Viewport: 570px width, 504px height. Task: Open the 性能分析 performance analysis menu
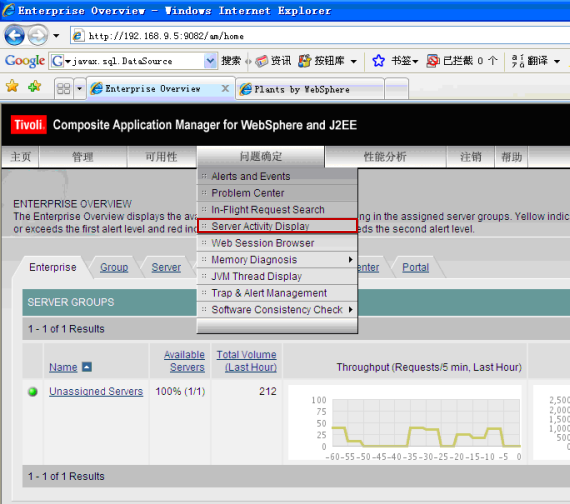click(x=385, y=157)
